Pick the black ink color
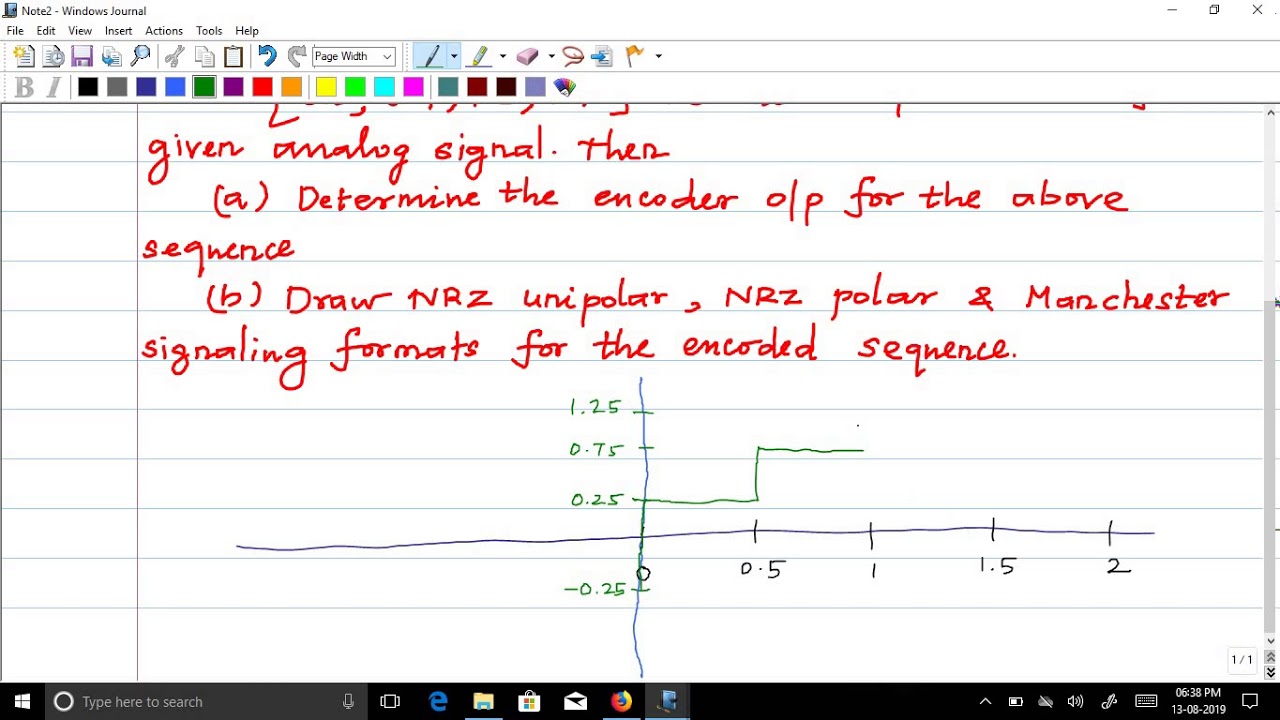 click(88, 87)
